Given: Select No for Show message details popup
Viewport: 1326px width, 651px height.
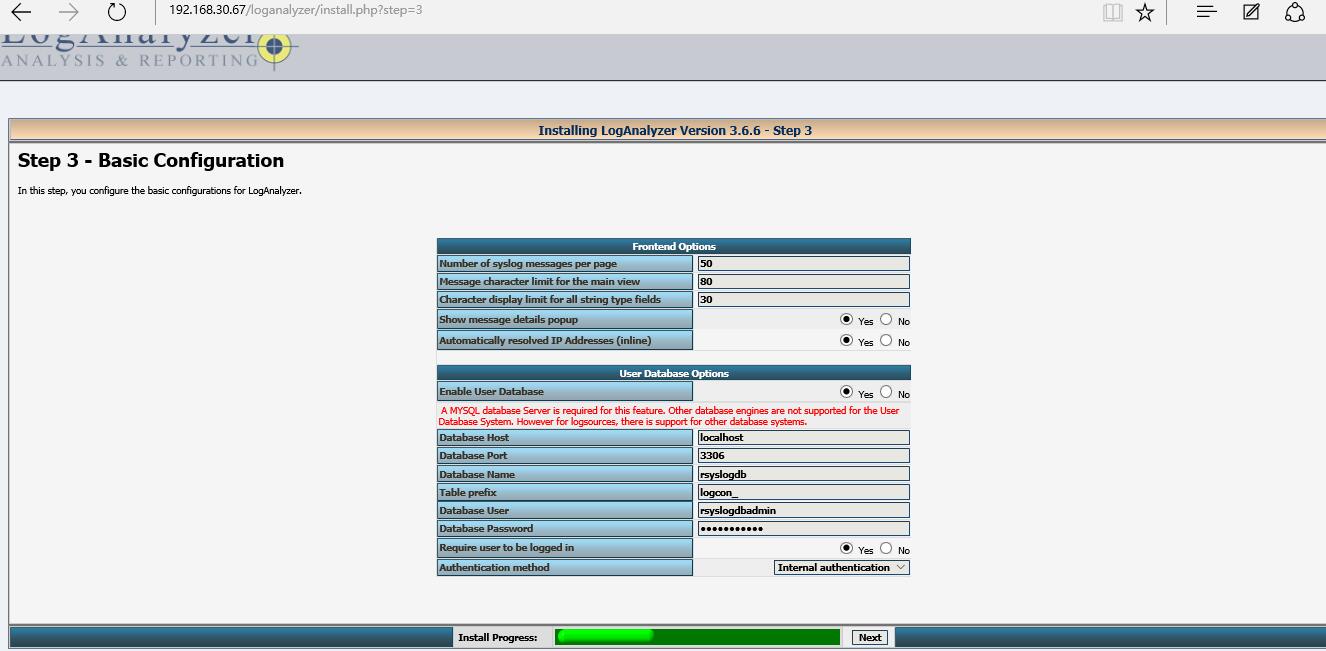Looking at the screenshot, I should point(886,319).
